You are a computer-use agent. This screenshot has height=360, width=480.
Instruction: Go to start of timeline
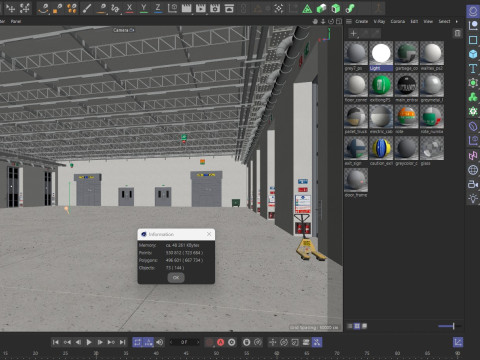pyautogui.click(x=56, y=342)
